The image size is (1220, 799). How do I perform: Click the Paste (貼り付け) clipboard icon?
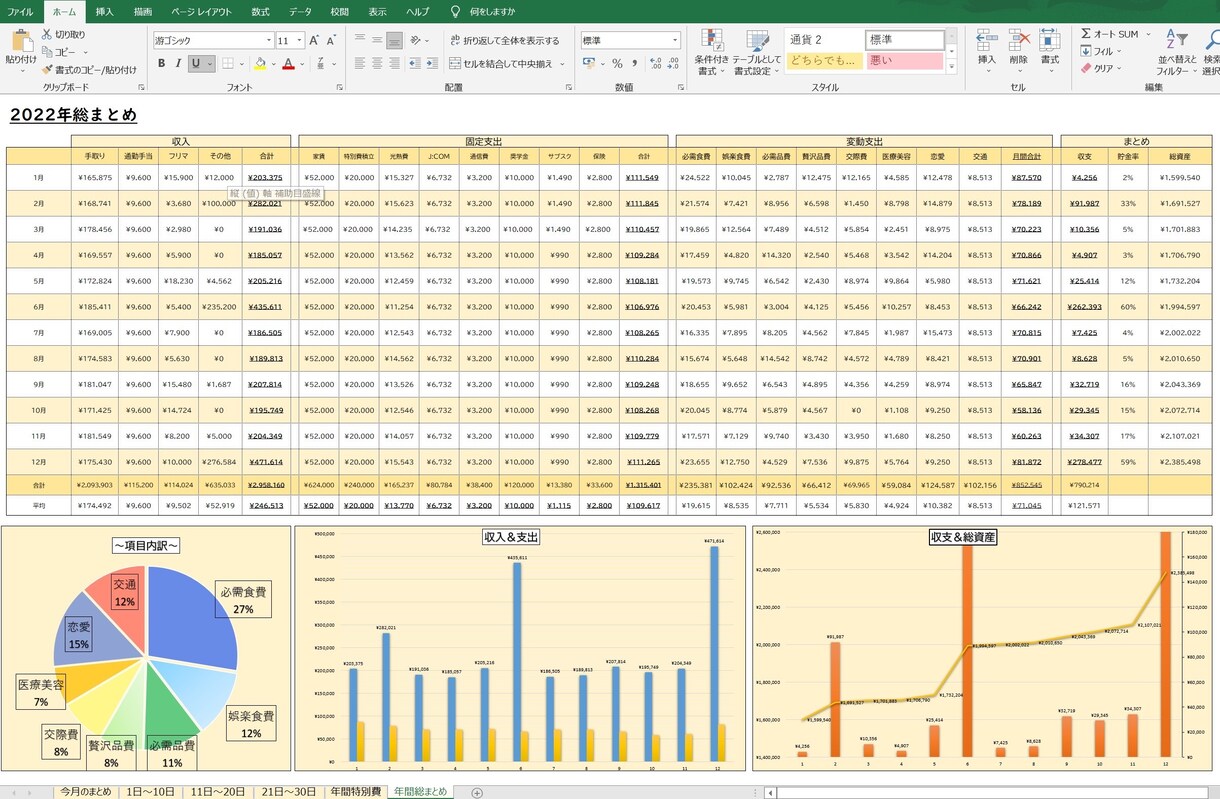pyautogui.click(x=21, y=42)
